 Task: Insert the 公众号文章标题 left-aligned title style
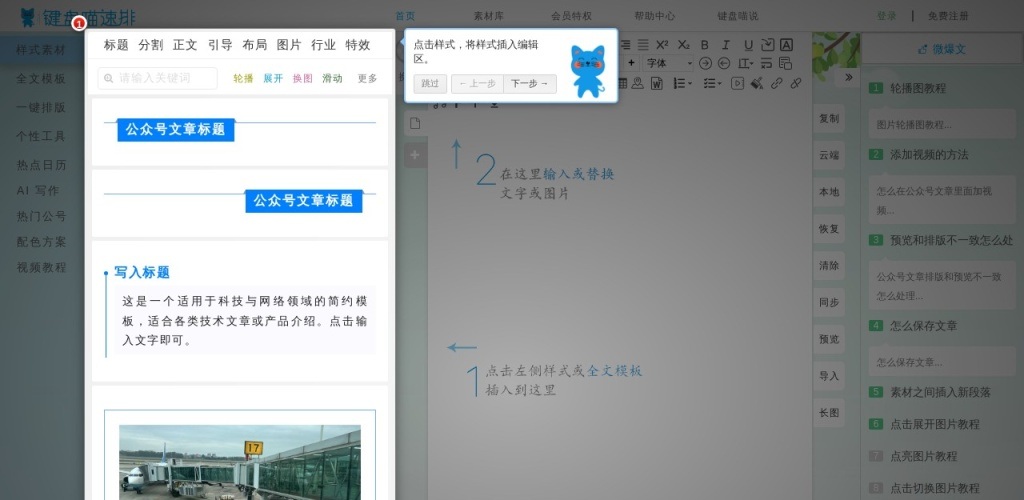point(176,129)
